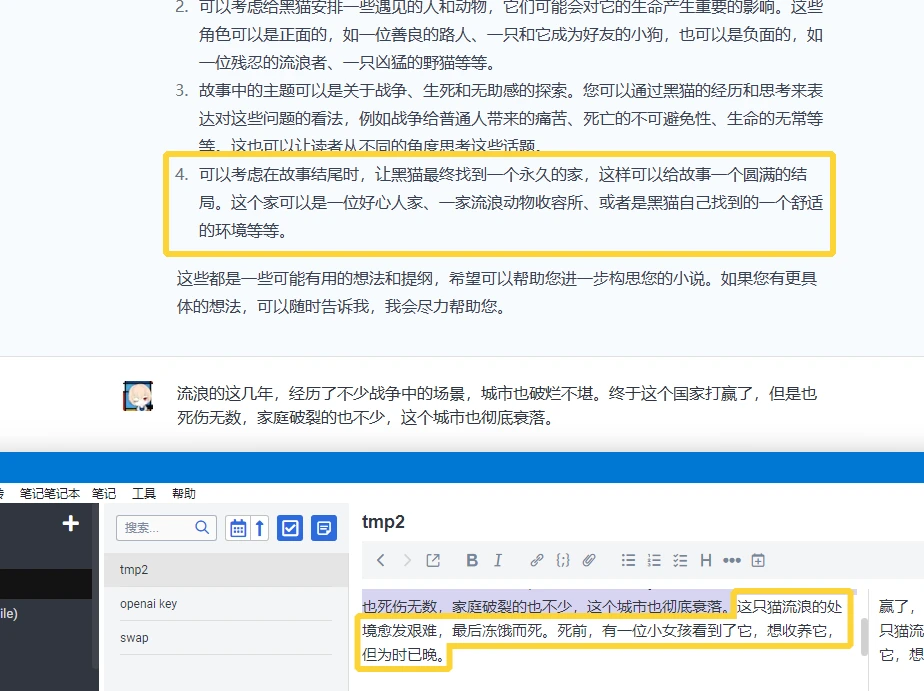Attach a file using paperclip icon
This screenshot has width=924, height=691.
click(x=589, y=560)
